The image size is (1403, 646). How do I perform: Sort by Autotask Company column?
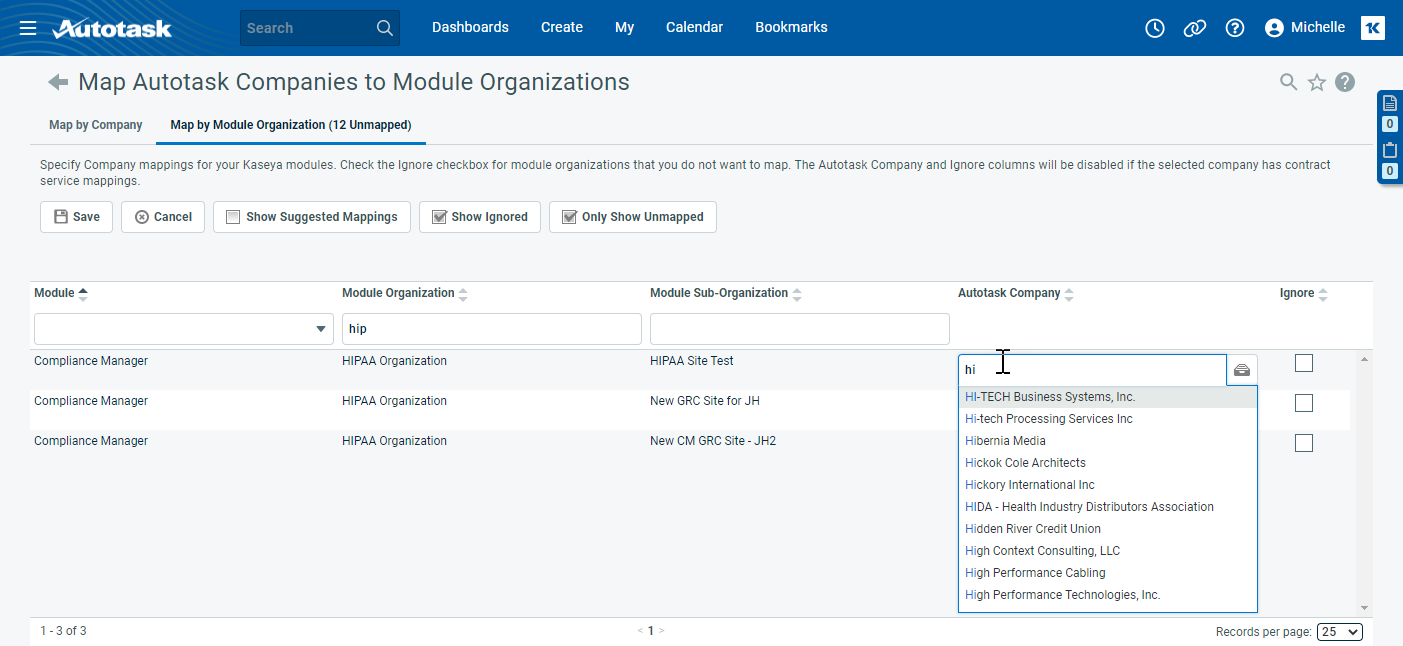[1069, 294]
